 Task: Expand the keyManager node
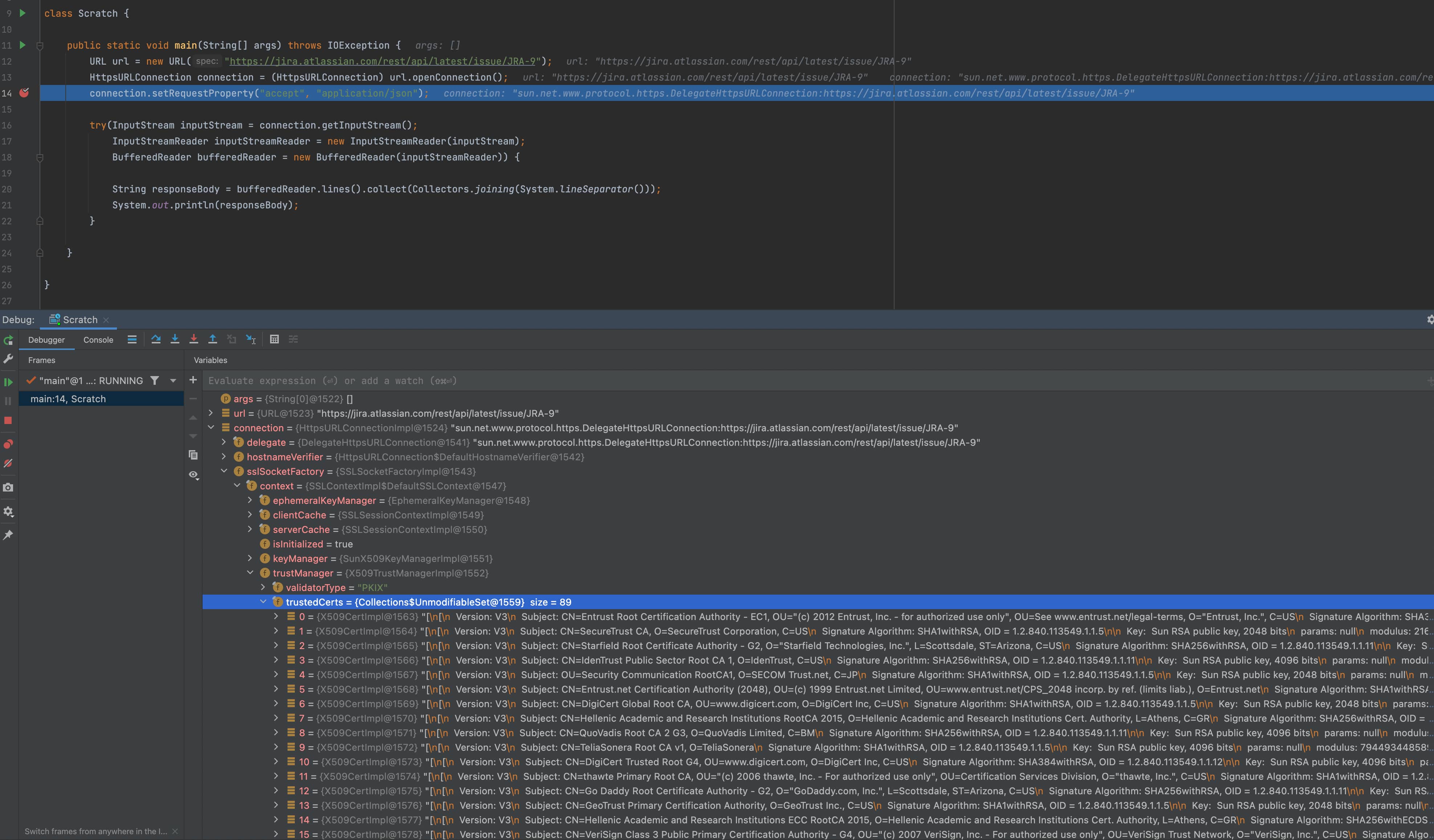250,558
